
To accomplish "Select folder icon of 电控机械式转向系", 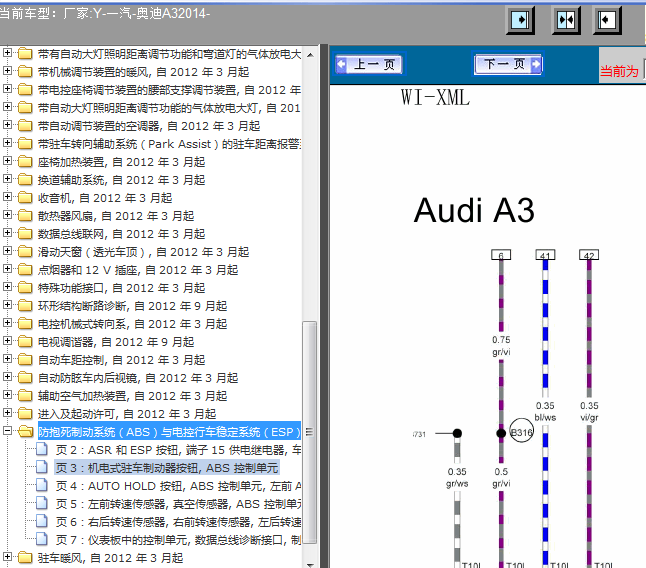I will (25, 324).
